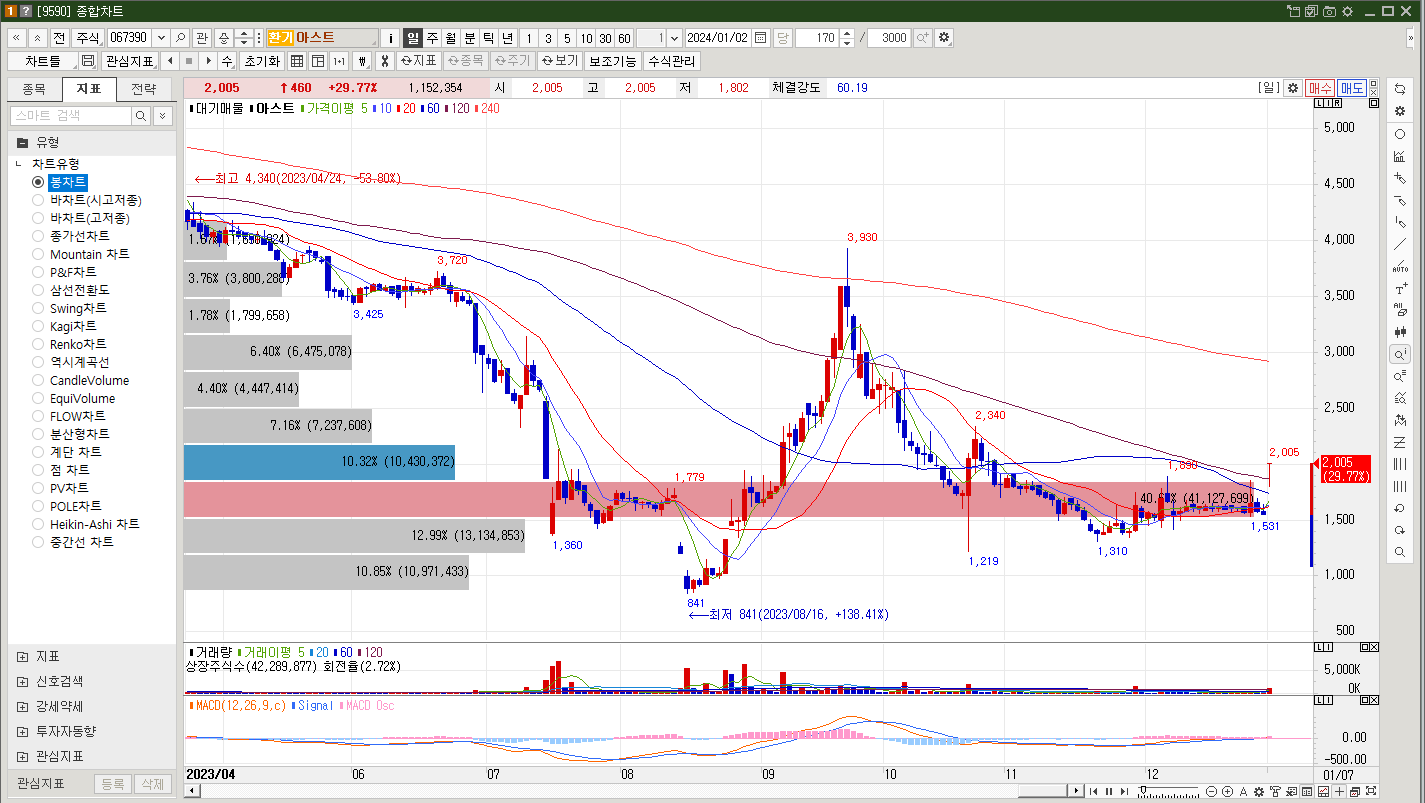The width and height of the screenshot is (1425, 803).
Task: Expand the 투자자동향 section
Action: tap(22, 731)
